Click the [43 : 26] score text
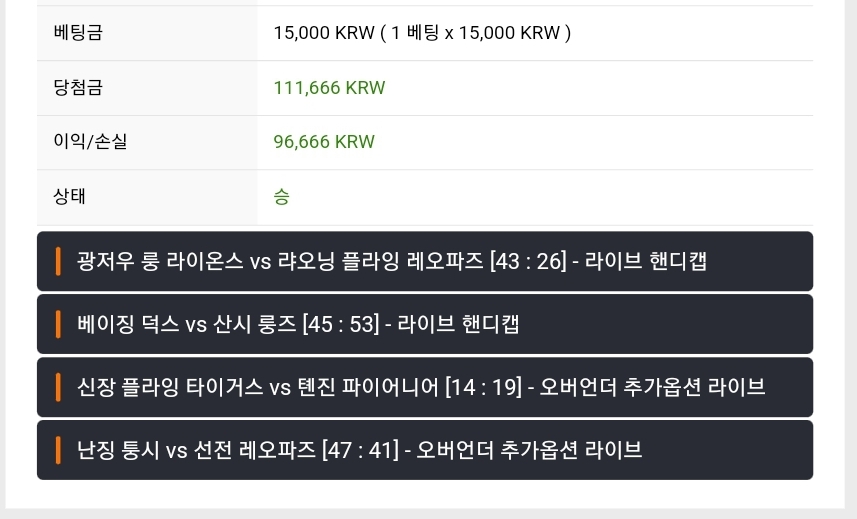 (528, 261)
